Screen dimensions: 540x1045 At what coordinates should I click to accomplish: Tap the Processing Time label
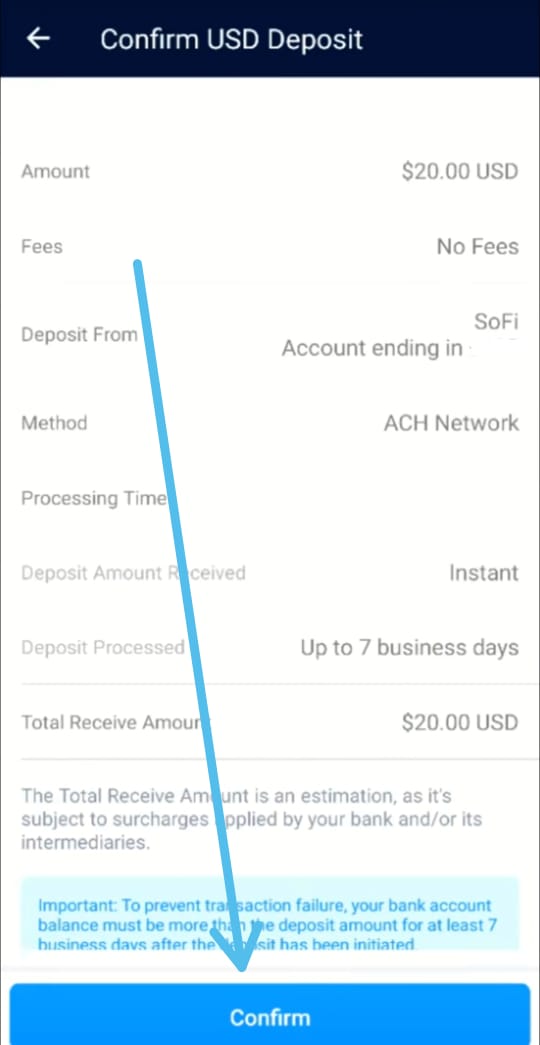pyautogui.click(x=93, y=498)
